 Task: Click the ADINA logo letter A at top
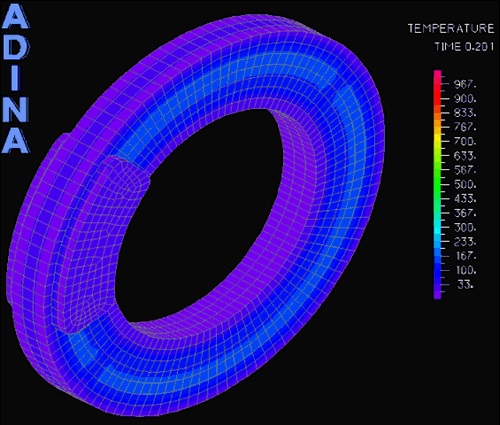pos(16,17)
